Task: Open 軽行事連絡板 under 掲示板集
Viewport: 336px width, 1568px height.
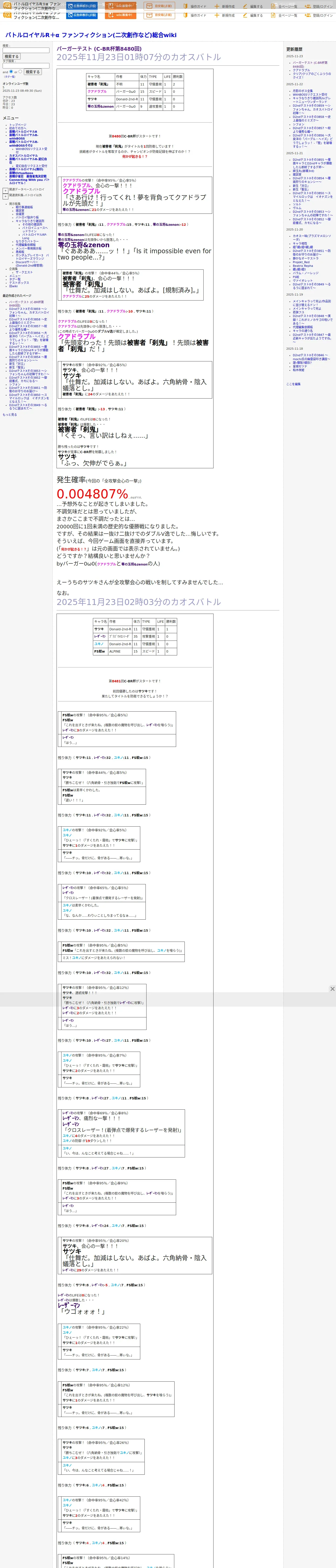Action: (x=24, y=207)
